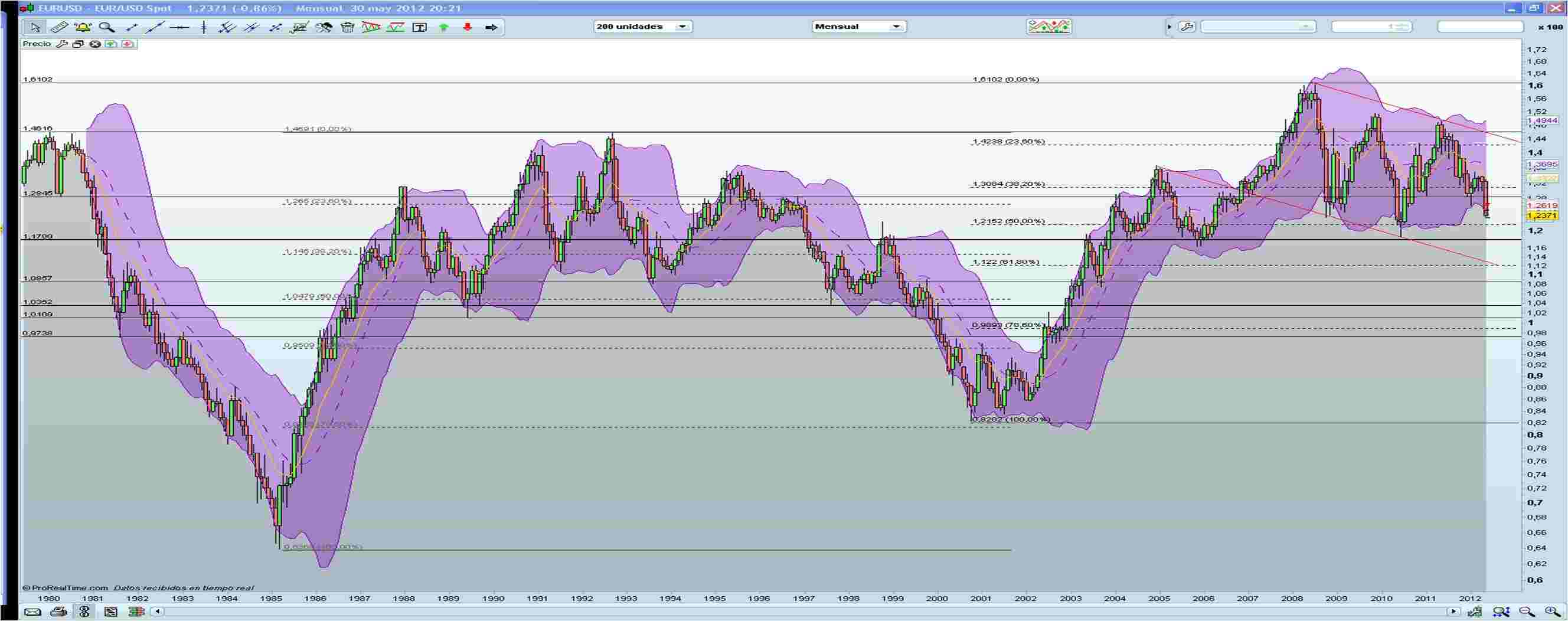Open Precio indicator settings with wrench icon
The height and width of the screenshot is (621, 1568).
pos(63,43)
